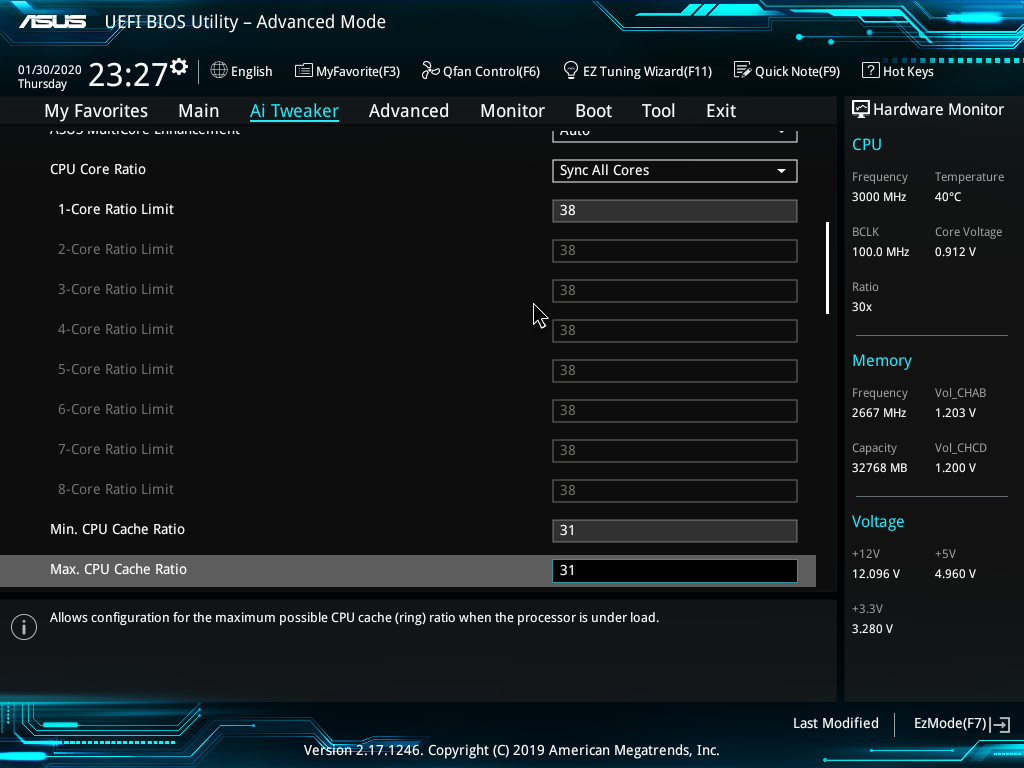Edit the Max. CPU Cache Ratio value

tap(674, 570)
